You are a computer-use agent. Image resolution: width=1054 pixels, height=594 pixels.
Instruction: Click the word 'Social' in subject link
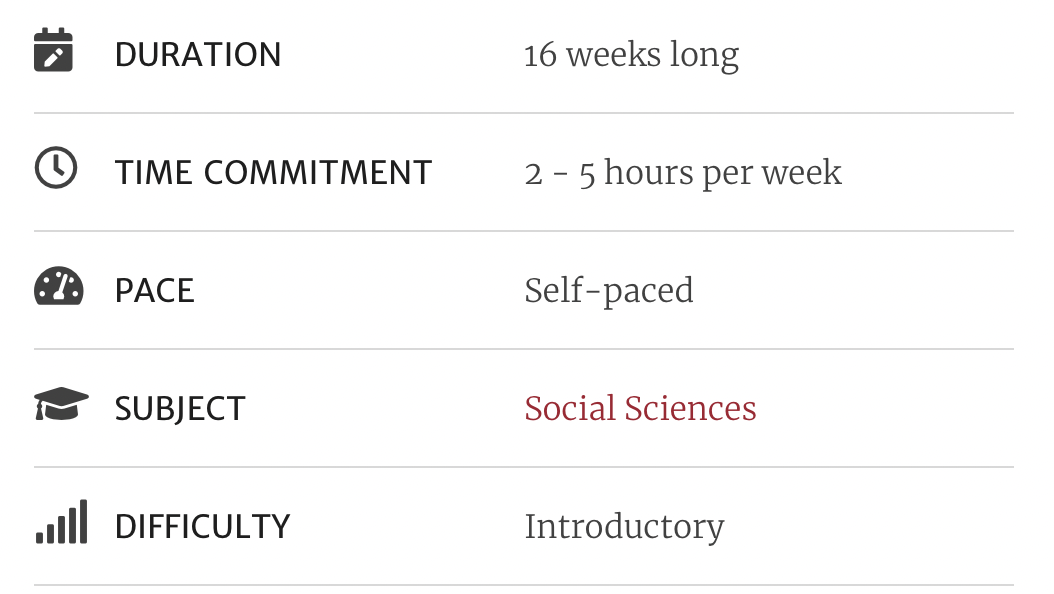(569, 409)
